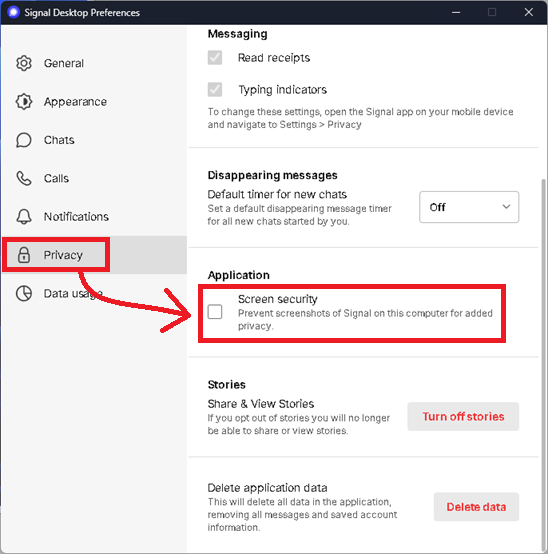This screenshot has width=548, height=554.
Task: Open Chats via the speech bubble icon
Action: click(x=24, y=140)
